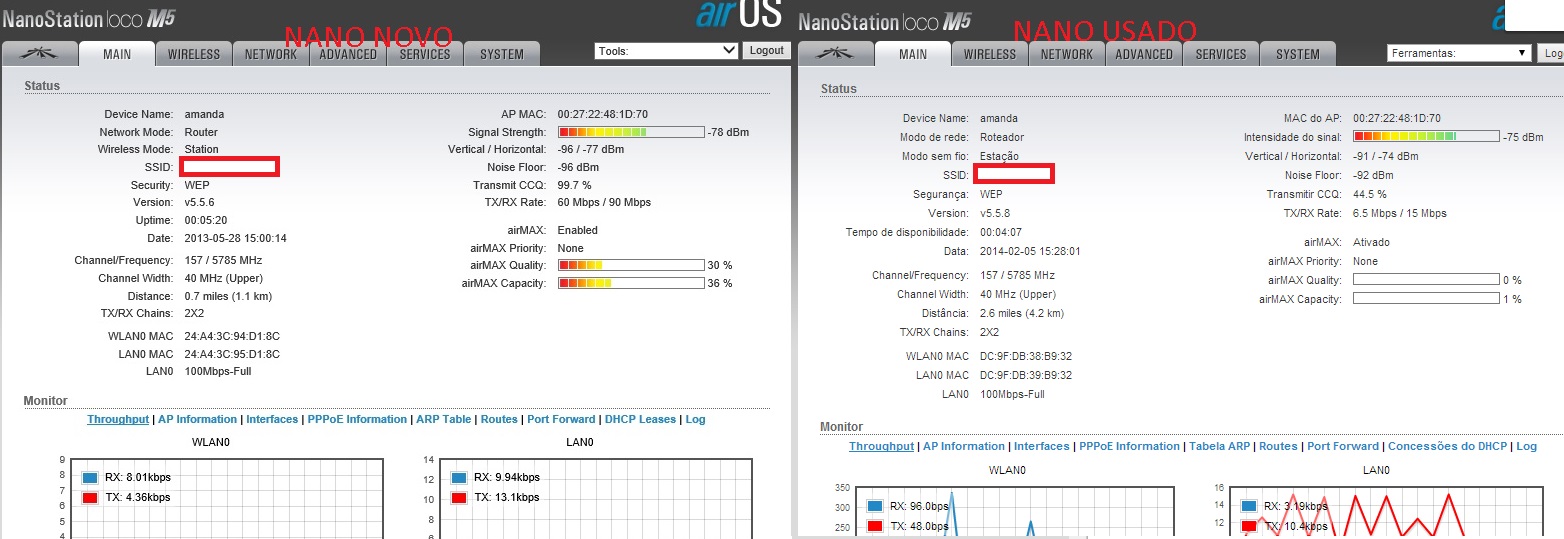Open the NETWORK tab in left window
The width and height of the screenshot is (1564, 539).
tap(271, 54)
